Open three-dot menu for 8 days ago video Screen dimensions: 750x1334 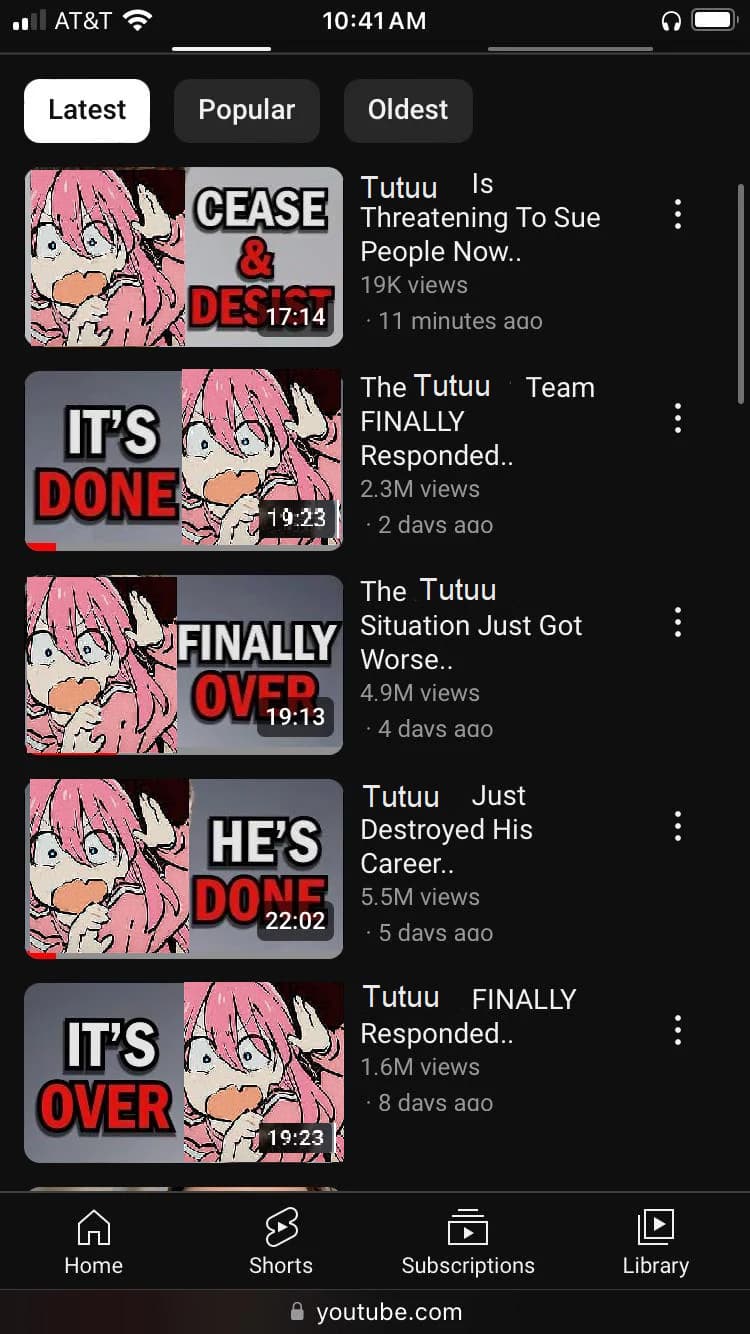coord(678,1030)
